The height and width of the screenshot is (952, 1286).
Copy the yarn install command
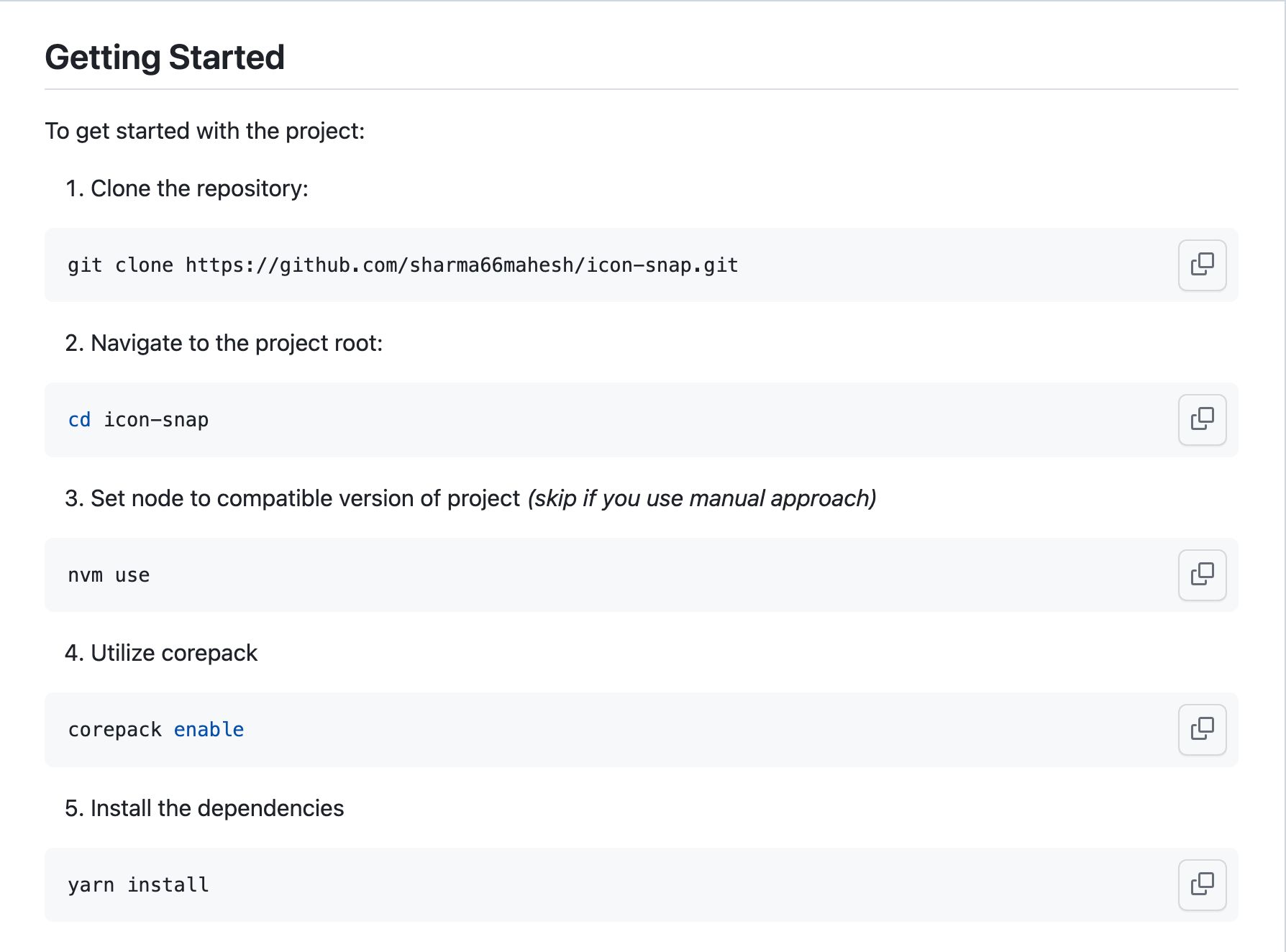1202,885
